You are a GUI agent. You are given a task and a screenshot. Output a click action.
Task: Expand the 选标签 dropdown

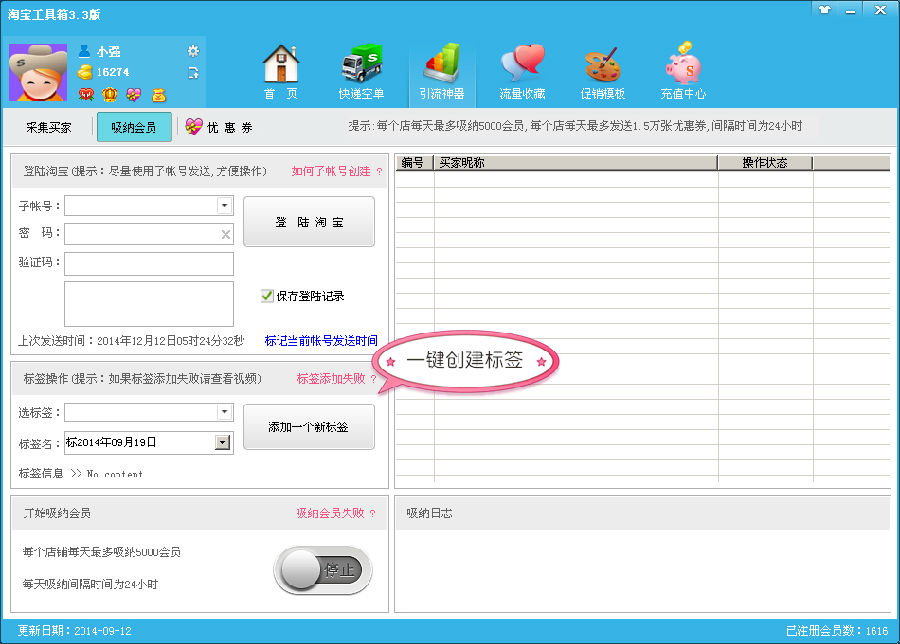[x=225, y=412]
